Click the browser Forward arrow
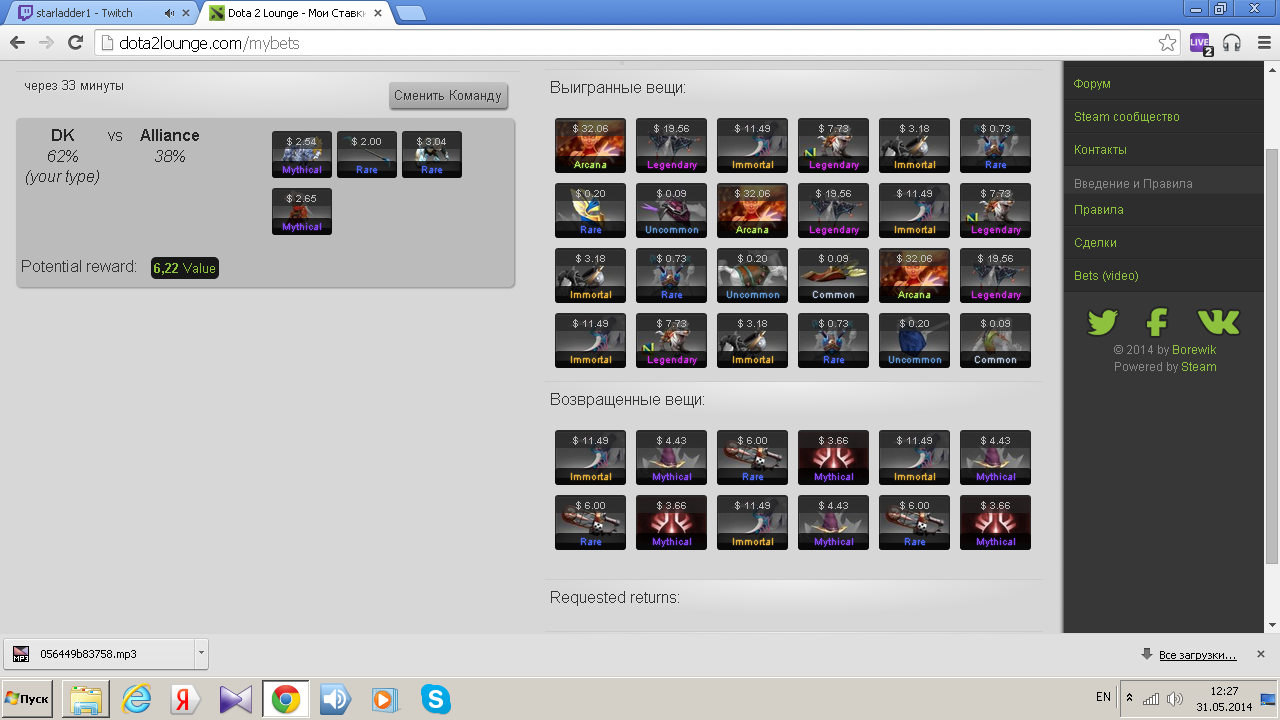1280x720 pixels. (46, 43)
